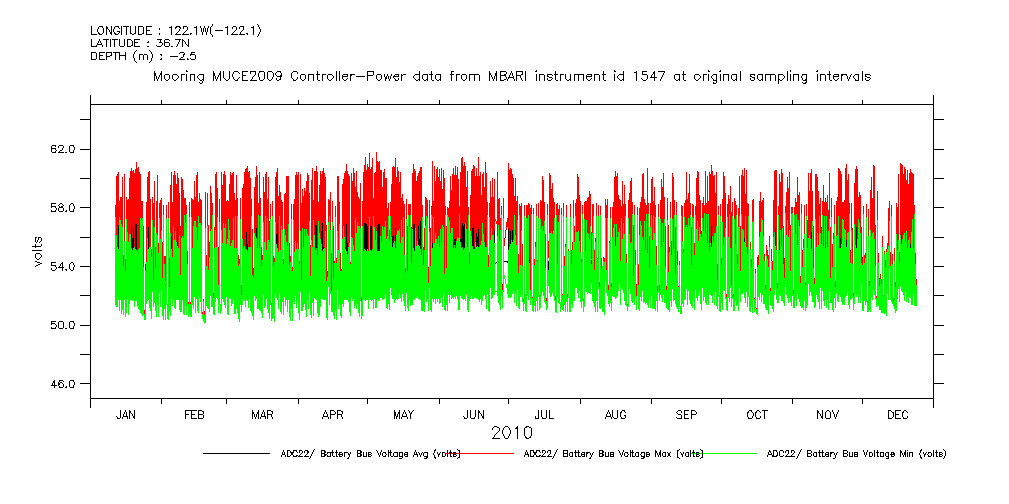Screen dimensions: 1009x504
Task: Click the Battery Bus Voltage Min legend label
Action: click(855, 454)
